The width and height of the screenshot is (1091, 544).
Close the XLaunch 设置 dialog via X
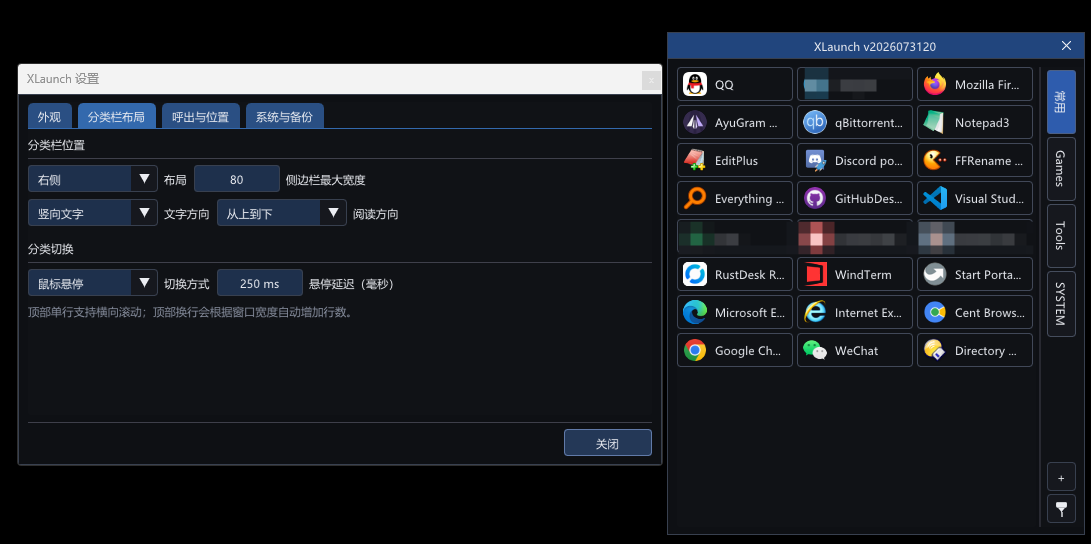[651, 80]
